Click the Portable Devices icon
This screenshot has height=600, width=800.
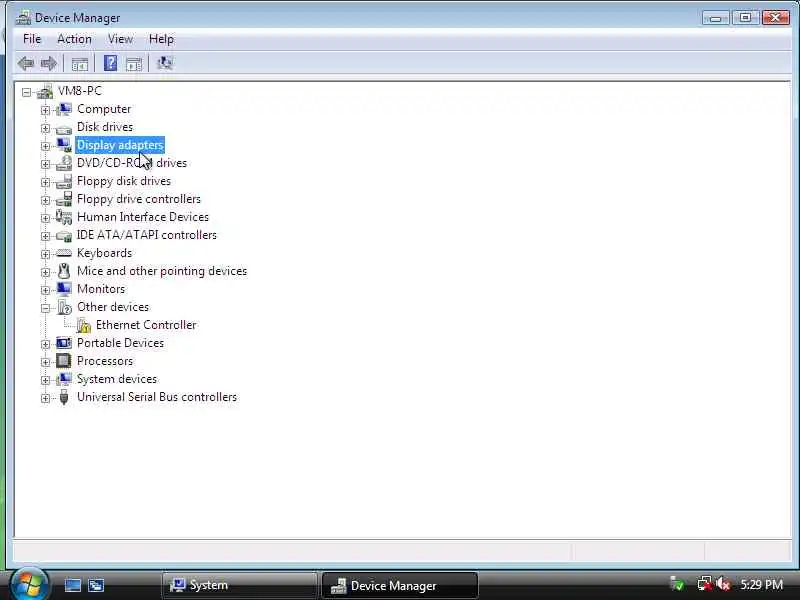[64, 343]
